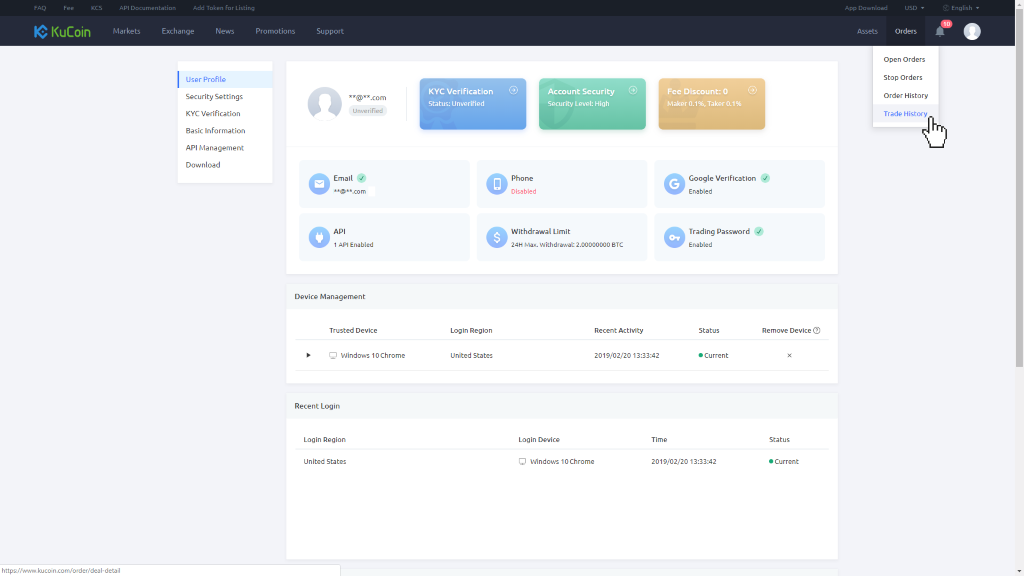1024x576 pixels.
Task: Open the English language dropdown
Action: click(961, 8)
